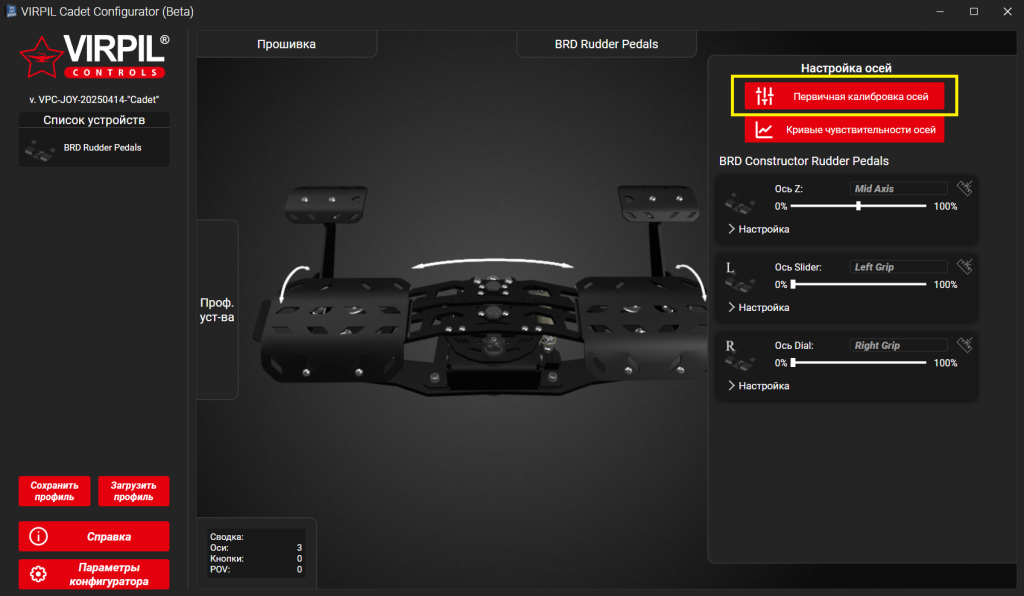The width and height of the screenshot is (1024, 596).
Task: Click the VIRPIL Controls logo
Action: (x=95, y=57)
